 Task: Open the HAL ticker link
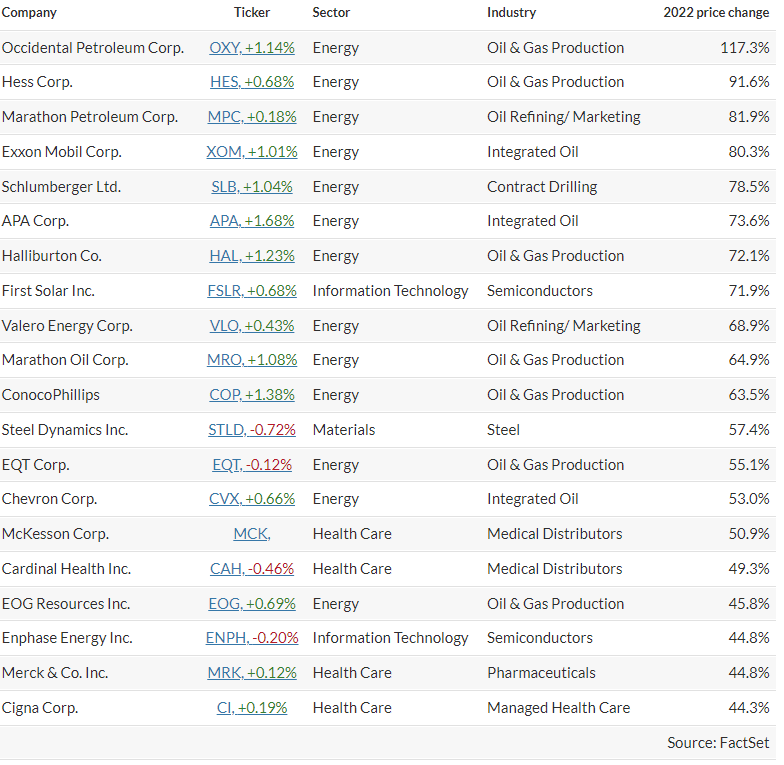[x=252, y=256]
